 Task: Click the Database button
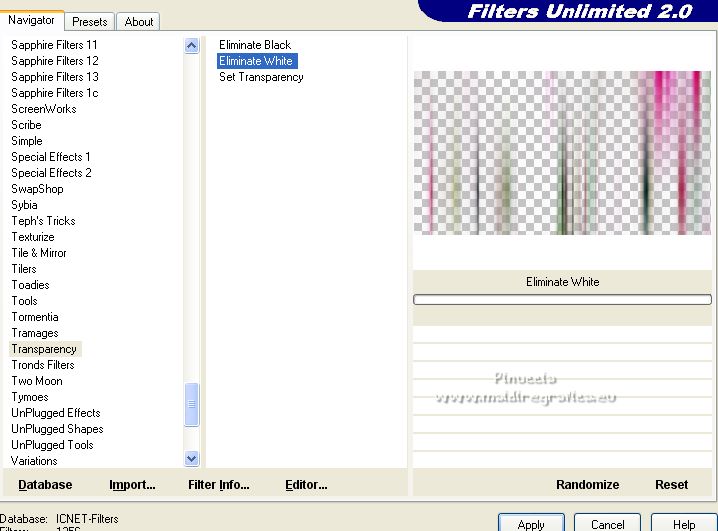45,484
